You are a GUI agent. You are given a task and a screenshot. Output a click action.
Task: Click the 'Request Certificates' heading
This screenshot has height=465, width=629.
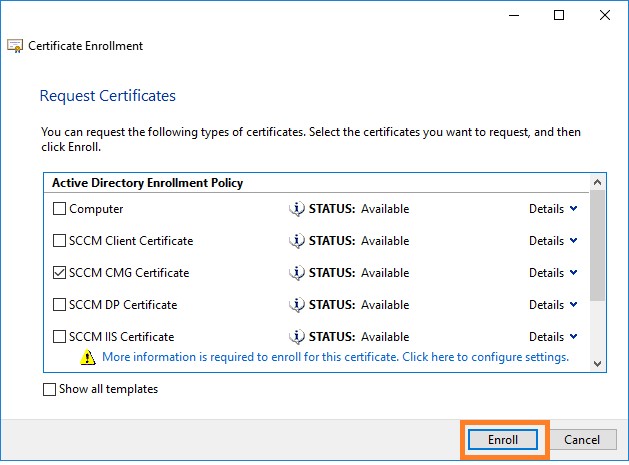tap(108, 96)
